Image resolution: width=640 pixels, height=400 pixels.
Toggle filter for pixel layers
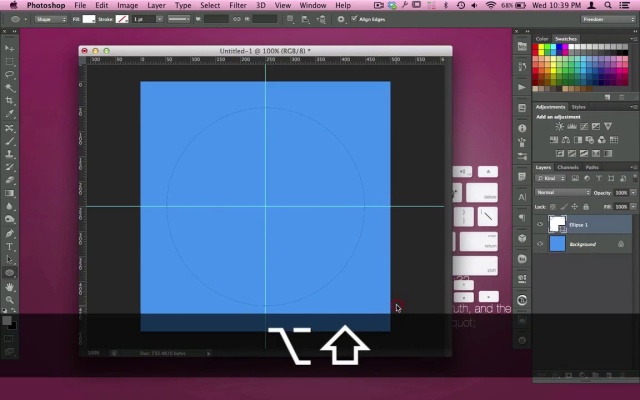575,178
